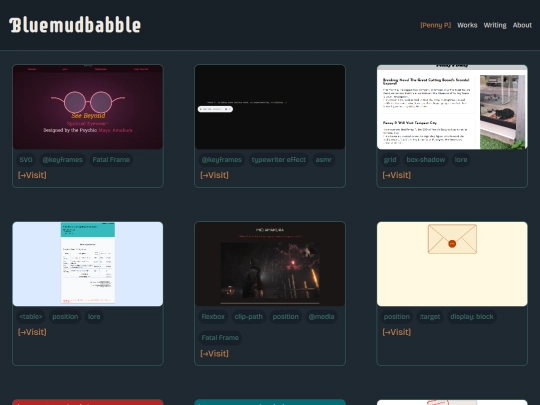Go to the Works page
Image resolution: width=540 pixels, height=405 pixels.
coord(467,25)
